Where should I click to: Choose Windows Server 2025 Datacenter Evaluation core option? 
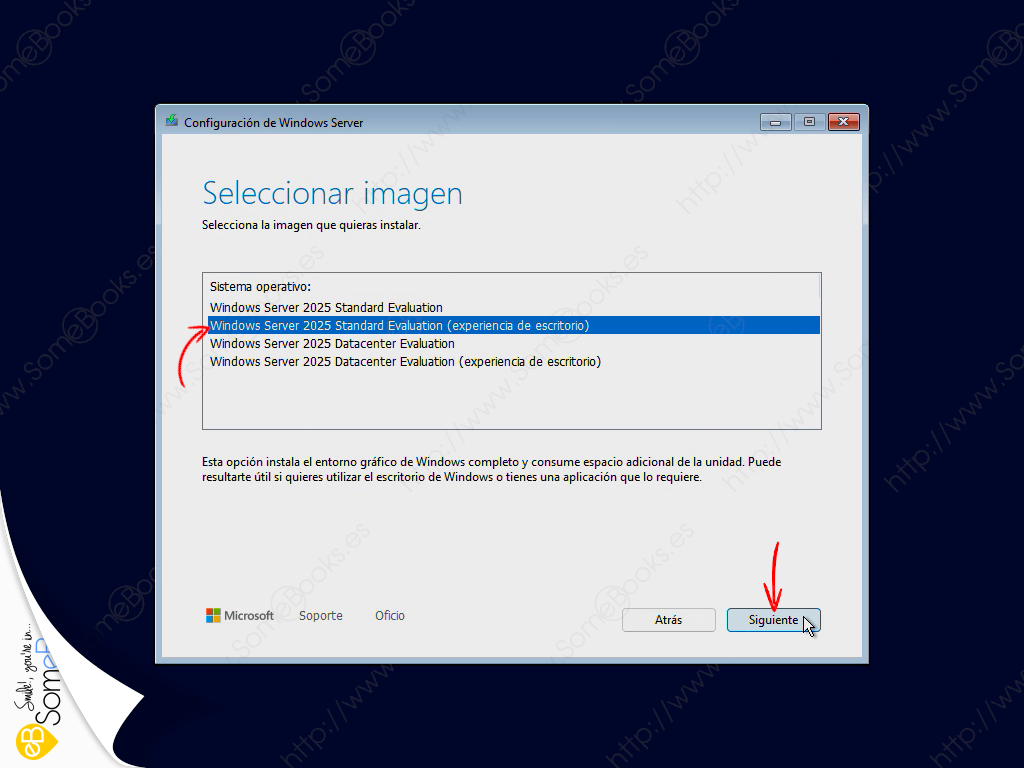[332, 344]
